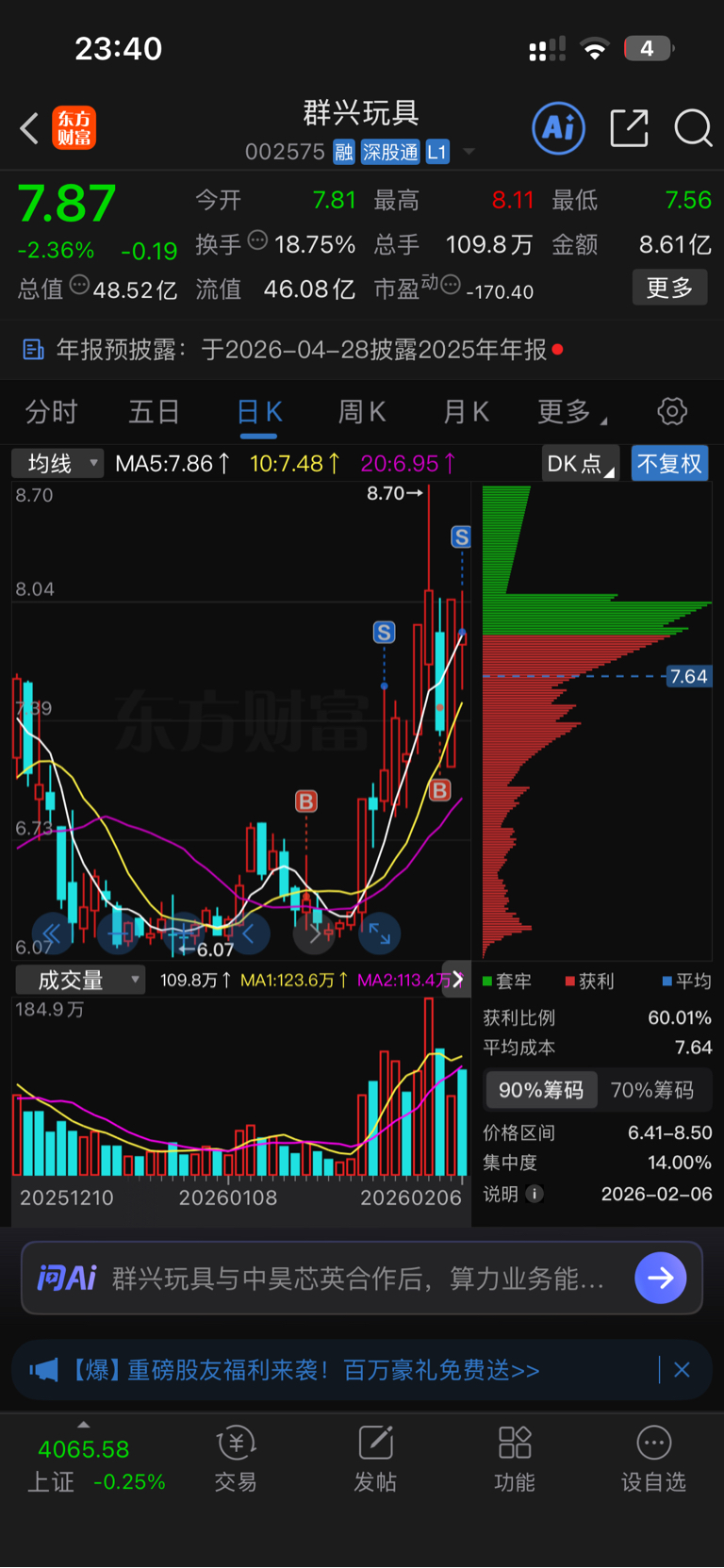Open the search magnifier icon
724x1568 pixels.
click(693, 128)
